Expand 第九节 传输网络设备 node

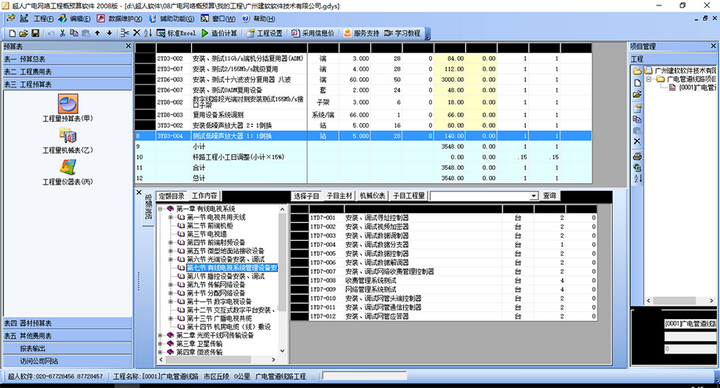pyautogui.click(x=170, y=285)
